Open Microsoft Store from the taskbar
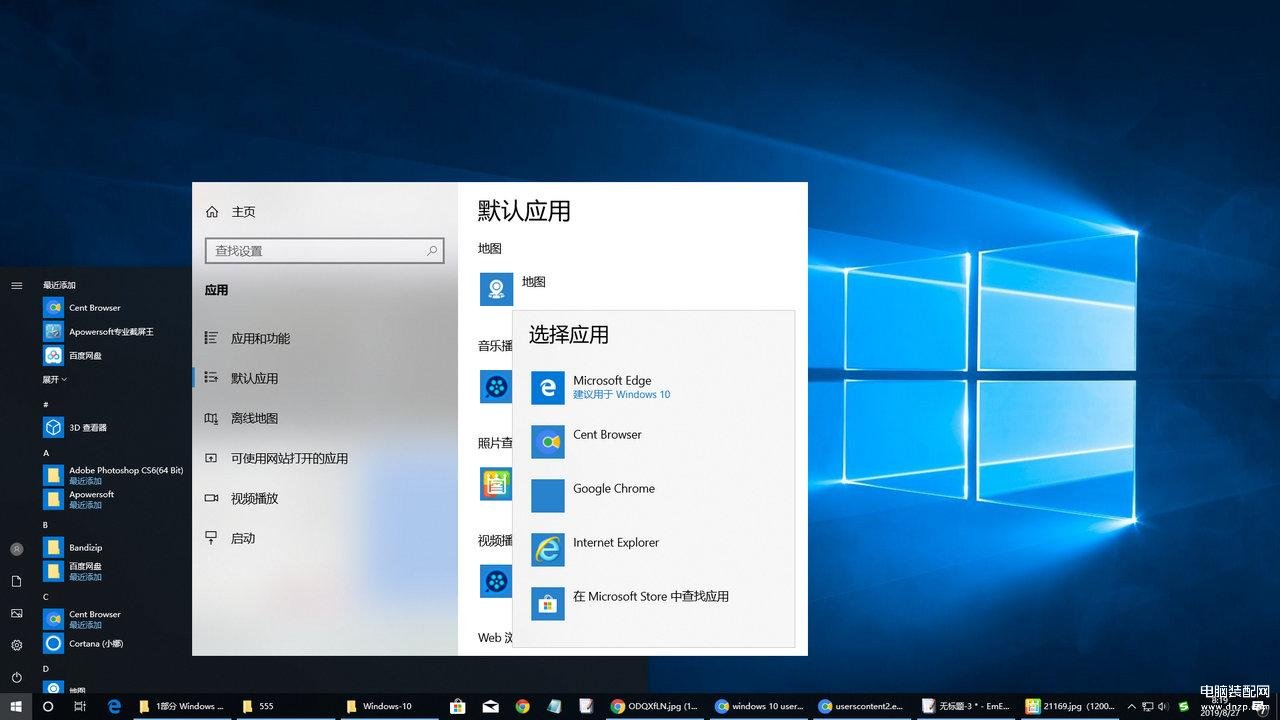 click(x=458, y=706)
